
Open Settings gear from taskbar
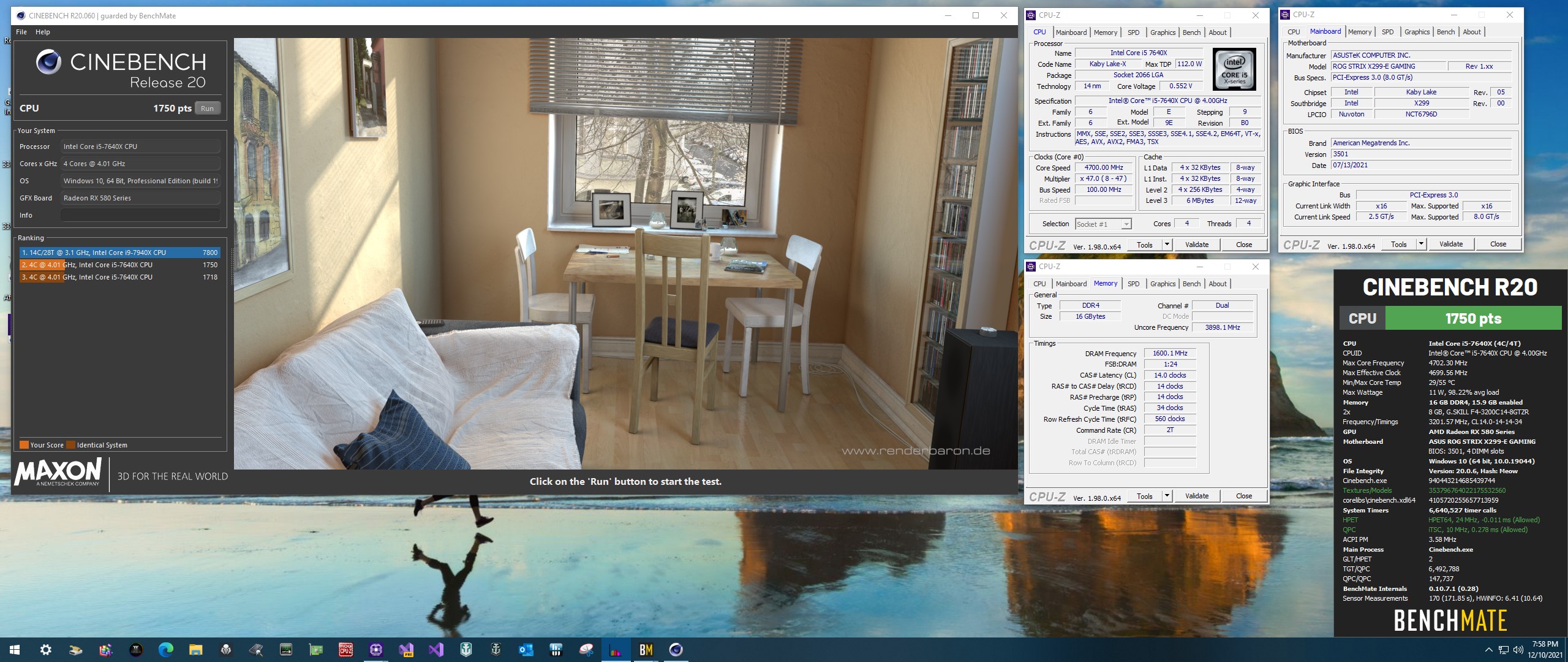click(x=45, y=650)
